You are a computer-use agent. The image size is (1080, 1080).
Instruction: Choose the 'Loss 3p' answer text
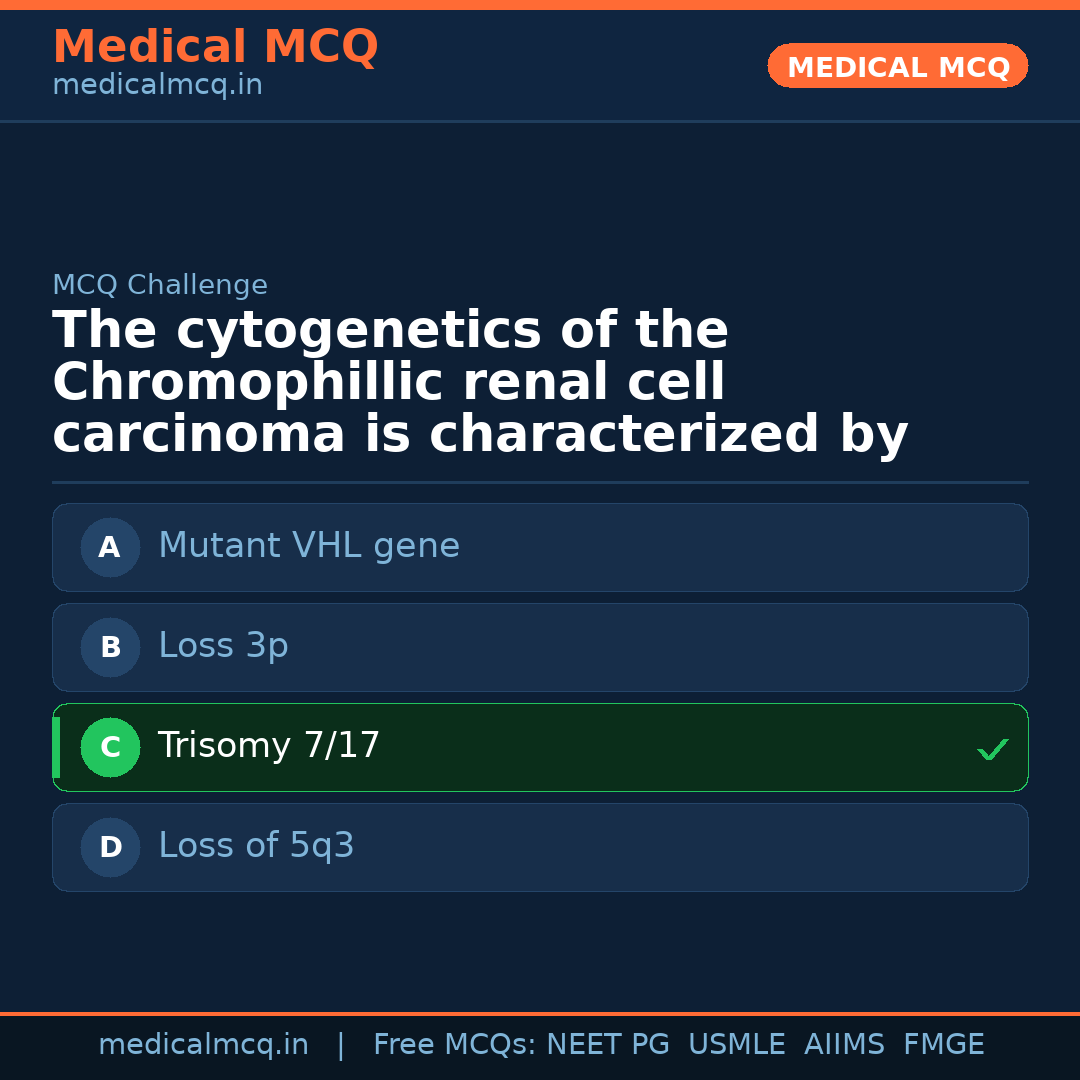[x=223, y=646]
